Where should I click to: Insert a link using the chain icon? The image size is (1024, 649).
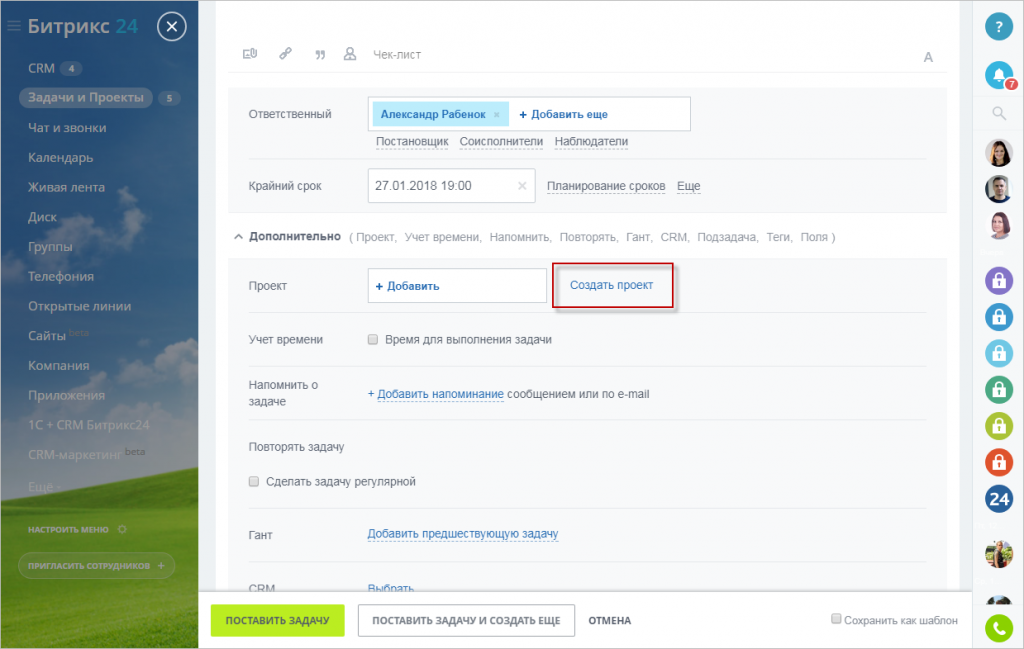pos(285,54)
